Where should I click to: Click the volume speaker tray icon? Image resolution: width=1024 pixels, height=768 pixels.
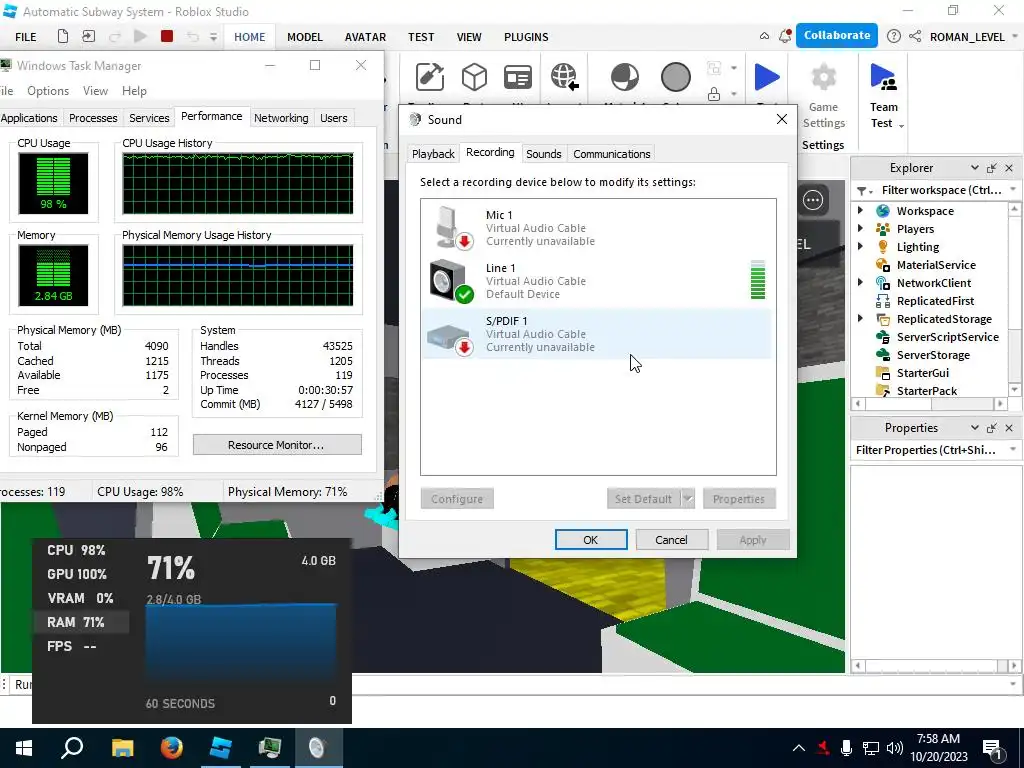pos(895,748)
